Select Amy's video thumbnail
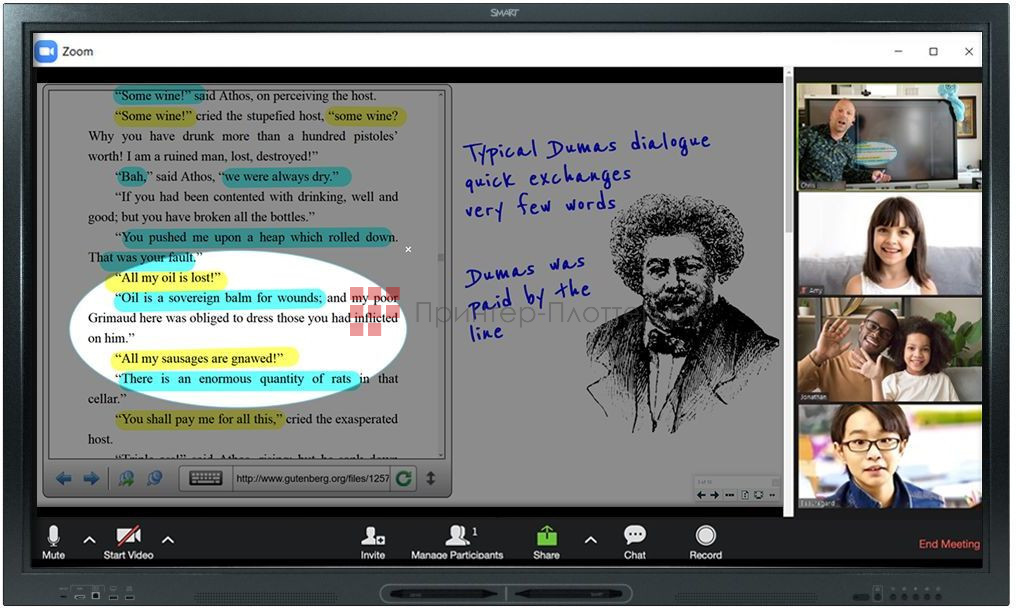Image resolution: width=1016 pixels, height=608 pixels. click(x=889, y=244)
